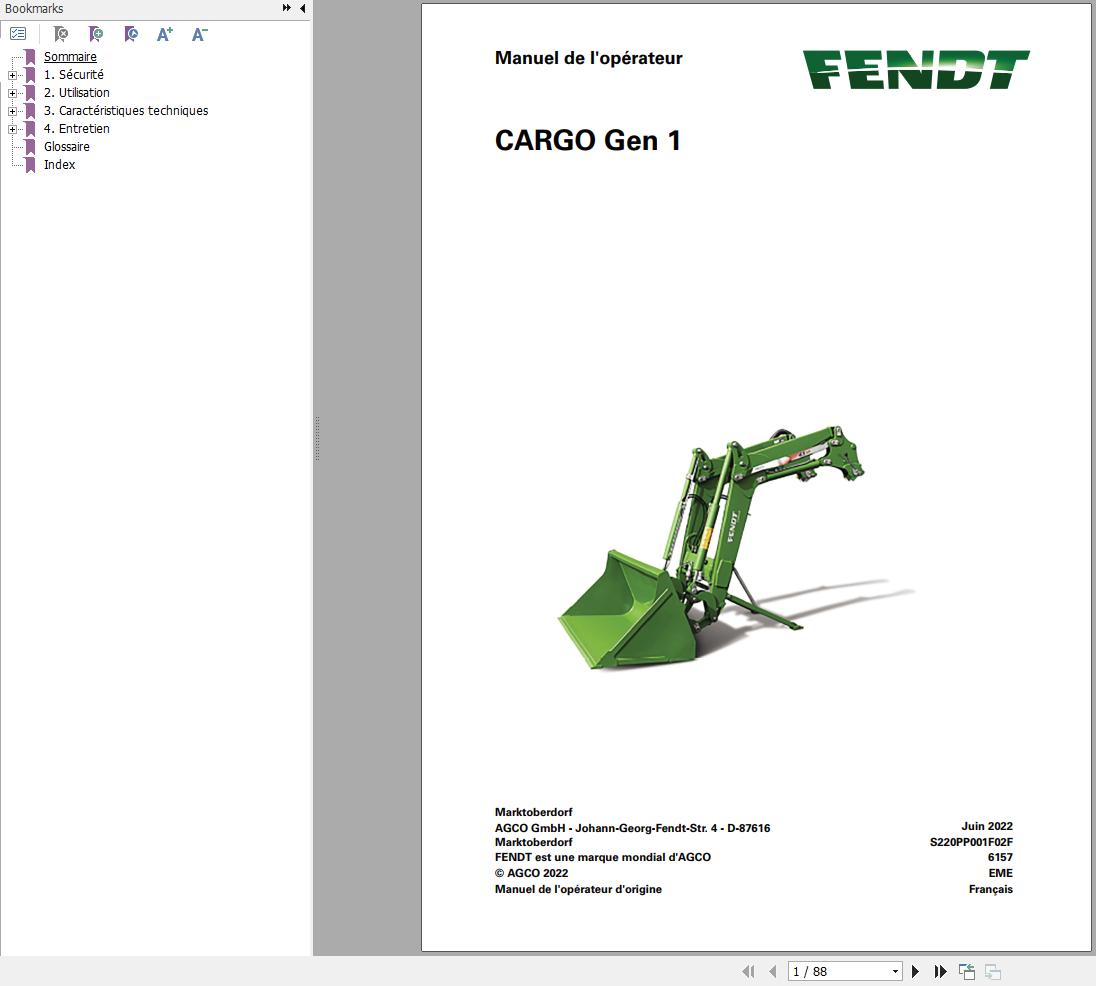The image size is (1096, 986).
Task: Click the FENDT logo on the page
Action: coord(916,69)
